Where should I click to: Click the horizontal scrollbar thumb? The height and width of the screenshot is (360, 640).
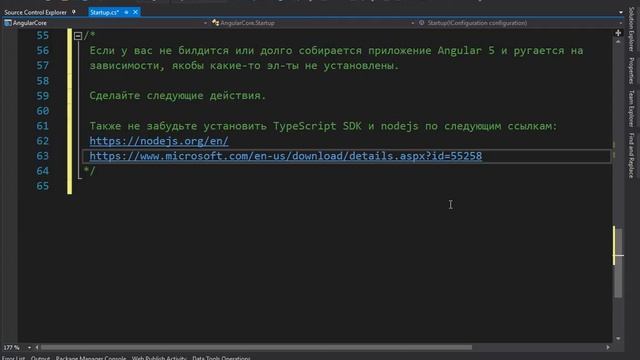tap(256, 348)
